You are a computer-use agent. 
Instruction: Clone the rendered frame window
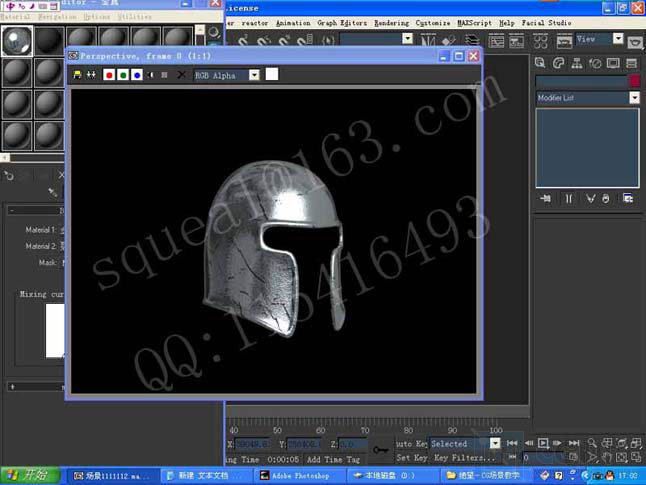91,75
